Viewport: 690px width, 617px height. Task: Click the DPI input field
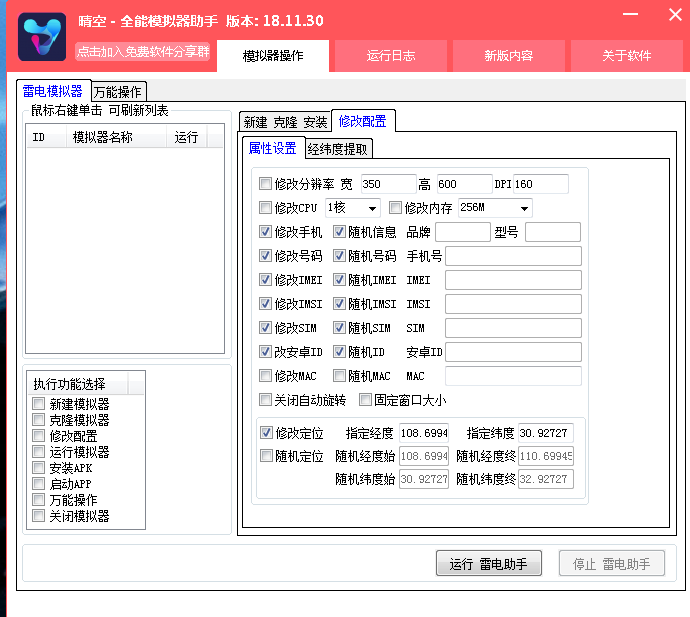point(540,184)
